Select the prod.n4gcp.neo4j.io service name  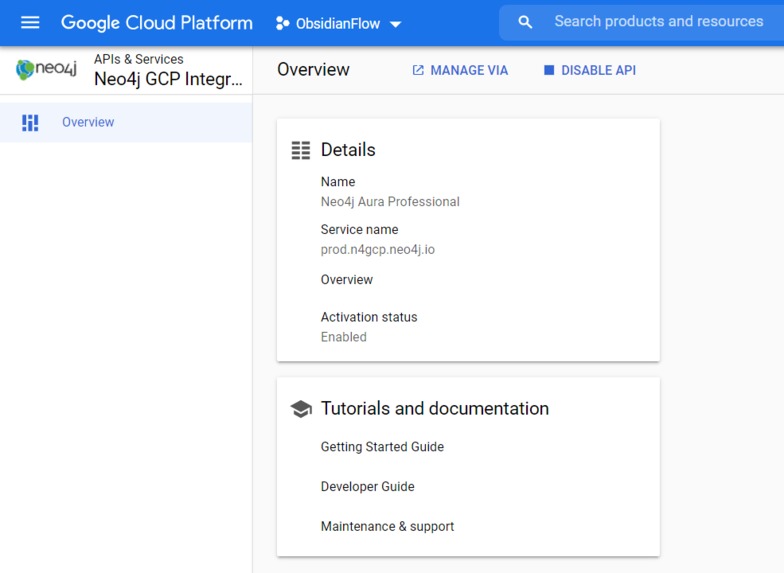click(378, 250)
